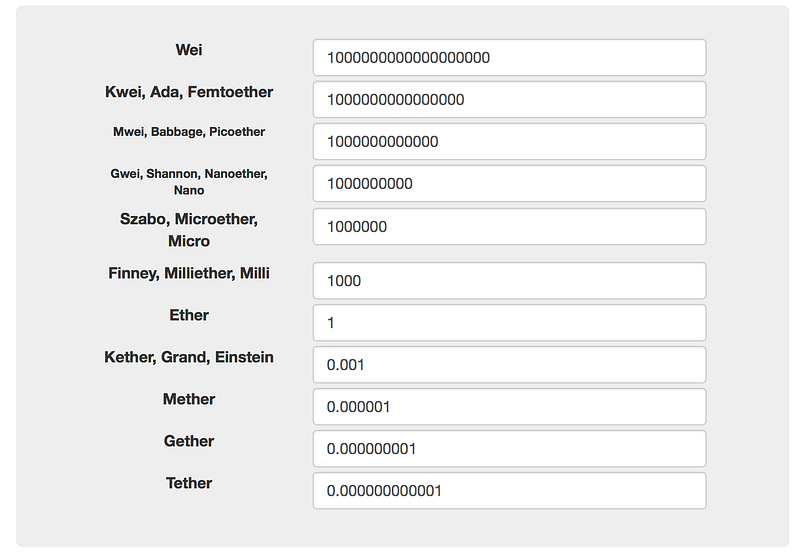
Task: Click the "Szabo, Microether, Micro" label
Action: click(189, 230)
